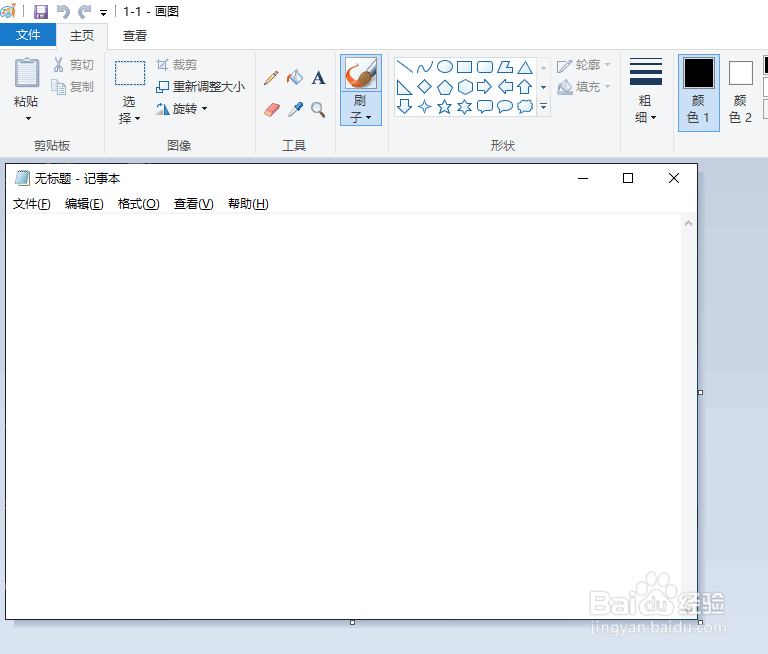Click 重新调整大小 button
Image resolution: width=768 pixels, height=654 pixels.
click(x=200, y=87)
